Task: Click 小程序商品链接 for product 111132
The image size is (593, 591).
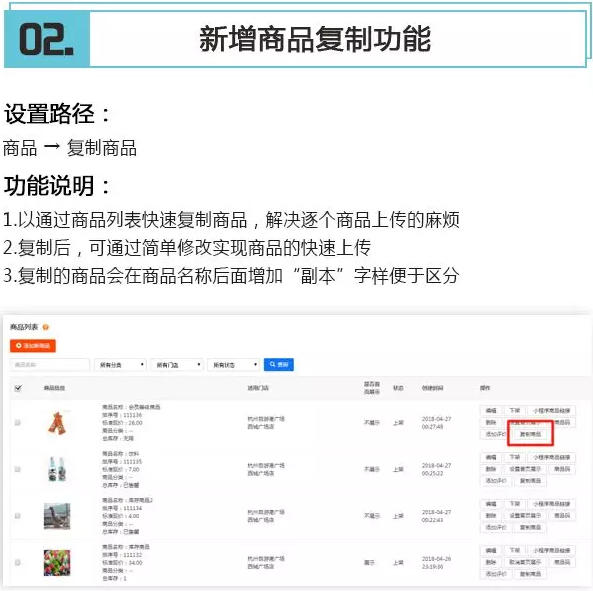Action: [x=551, y=551]
